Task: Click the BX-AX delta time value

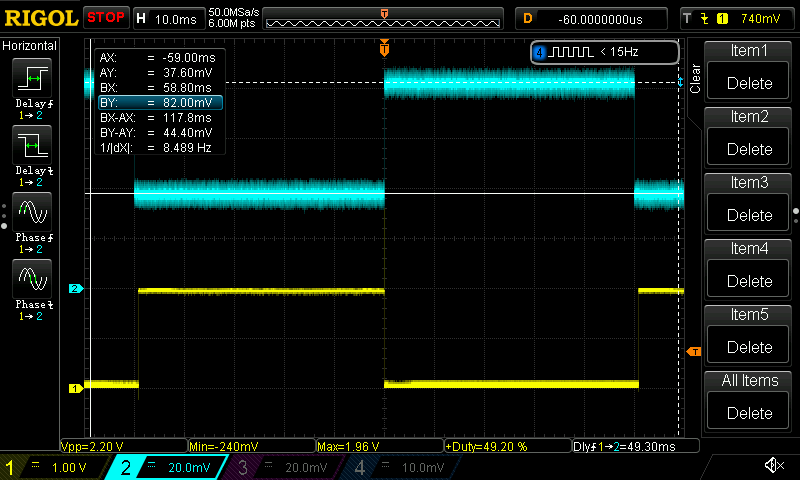Action: [x=187, y=118]
